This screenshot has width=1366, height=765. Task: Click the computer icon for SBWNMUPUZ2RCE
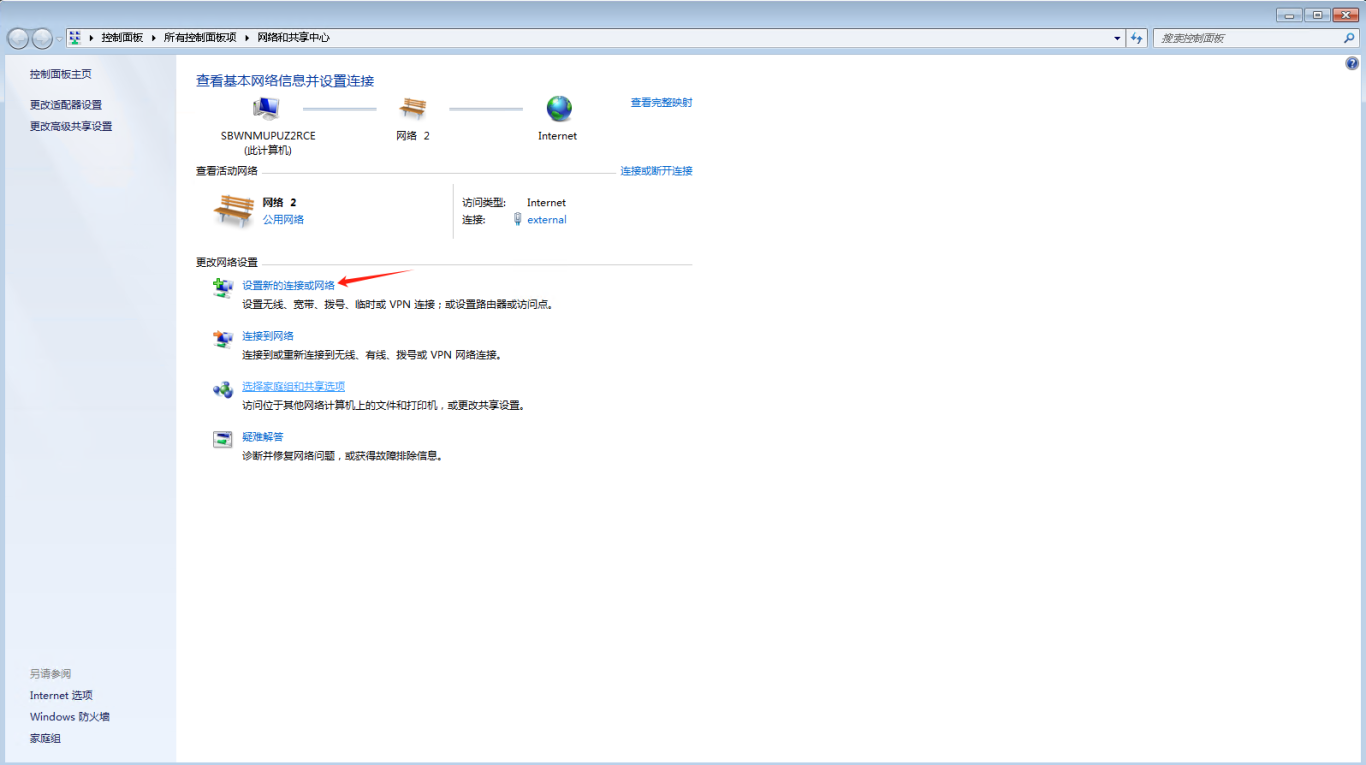tap(266, 108)
